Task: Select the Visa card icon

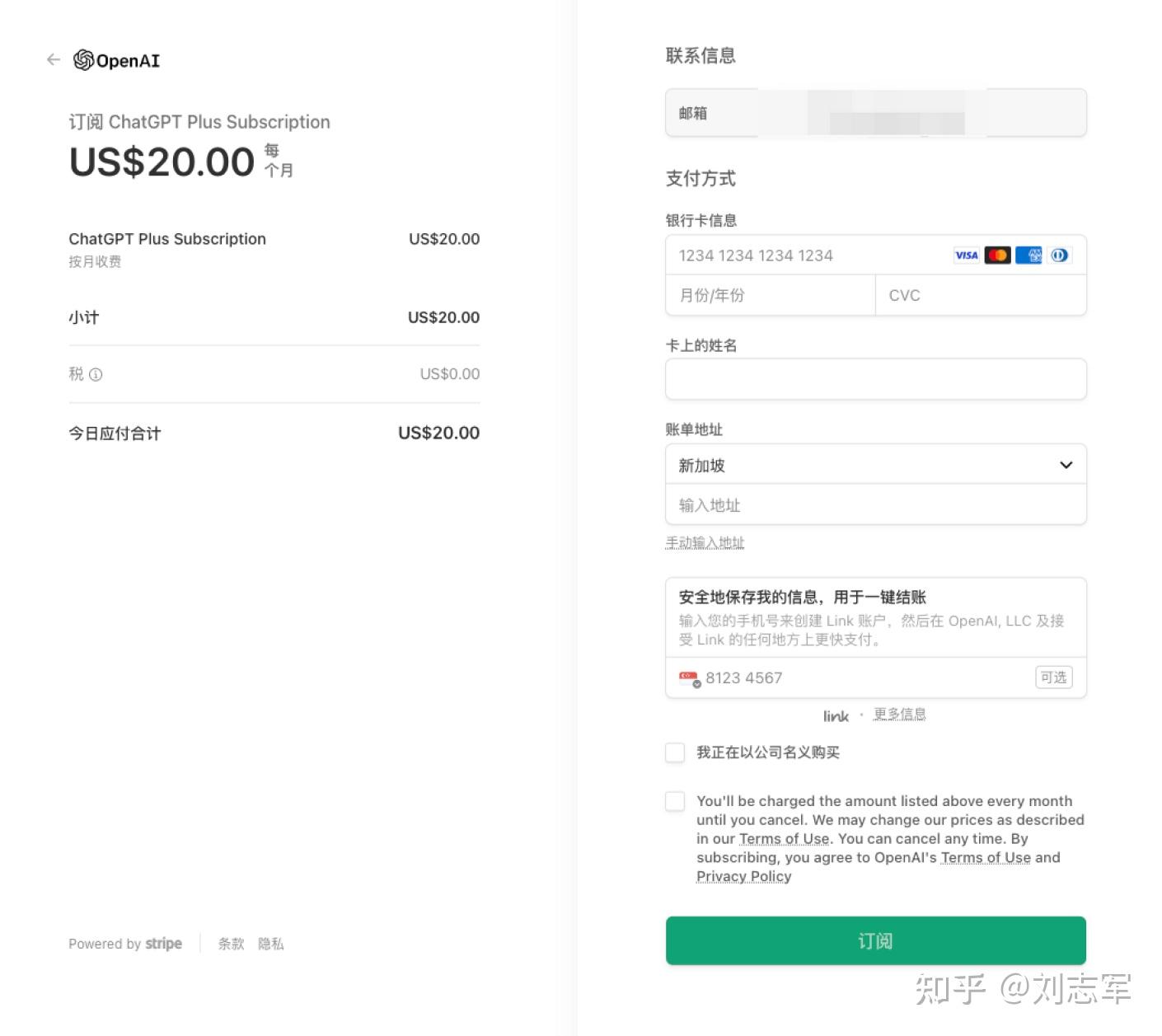Action: [965, 255]
